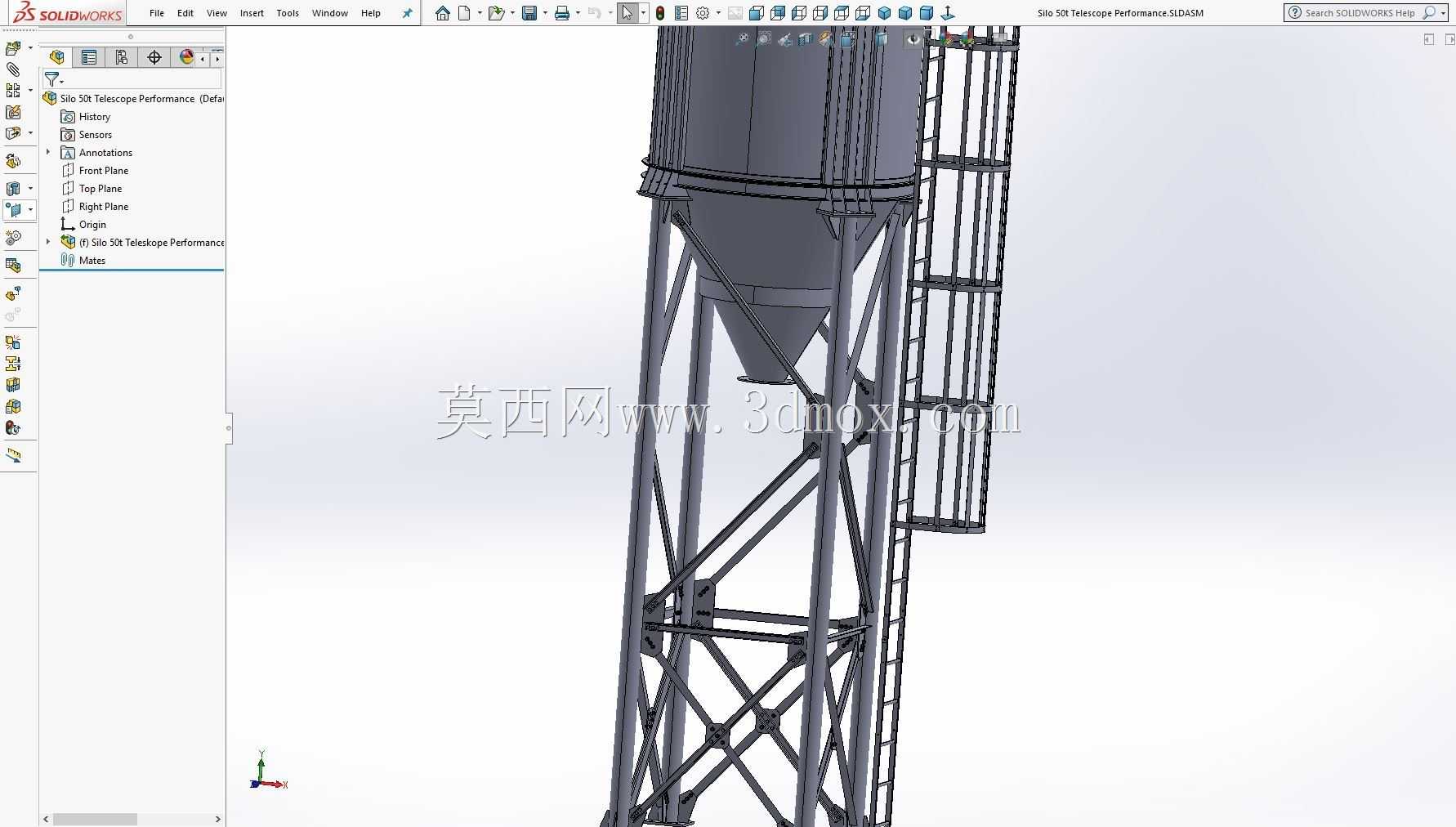Open the File menu
Image resolution: width=1456 pixels, height=827 pixels.
[157, 13]
